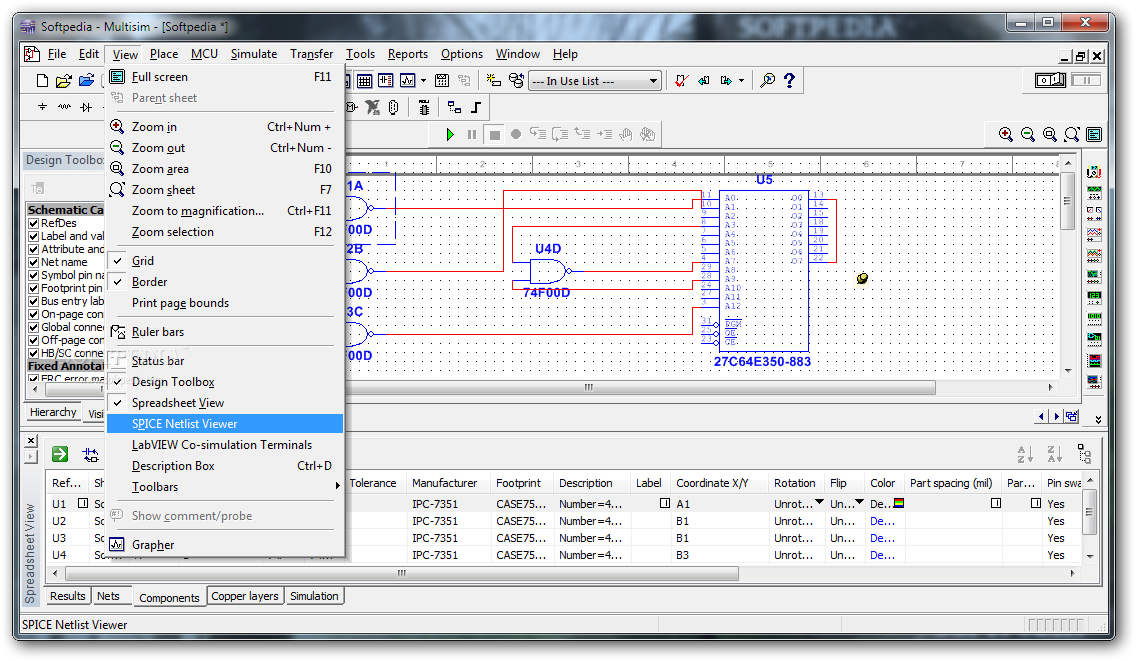Screen dimensions: 1136x661
Task: Click the Zoom out icon on right toolbar
Action: click(x=1027, y=134)
